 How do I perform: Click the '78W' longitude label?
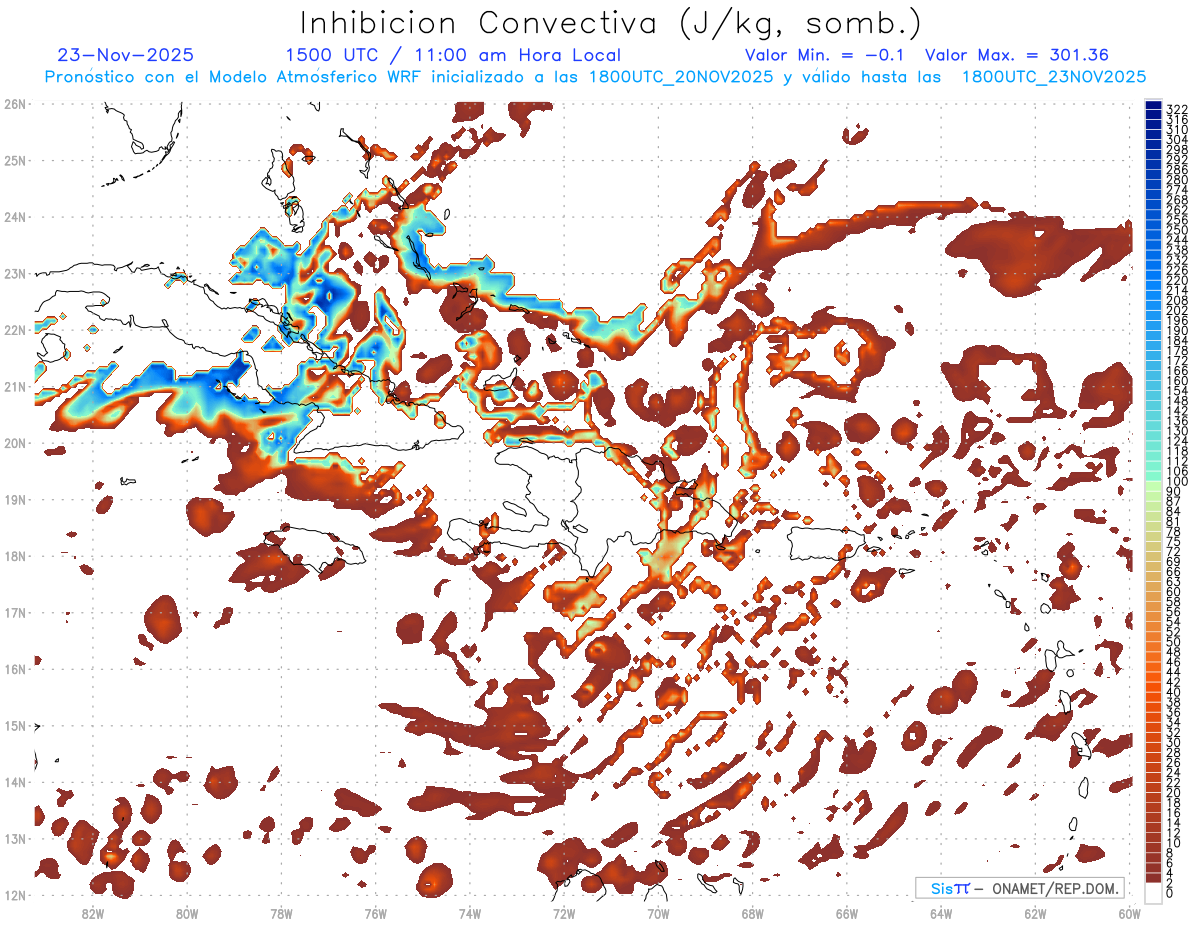point(281,913)
